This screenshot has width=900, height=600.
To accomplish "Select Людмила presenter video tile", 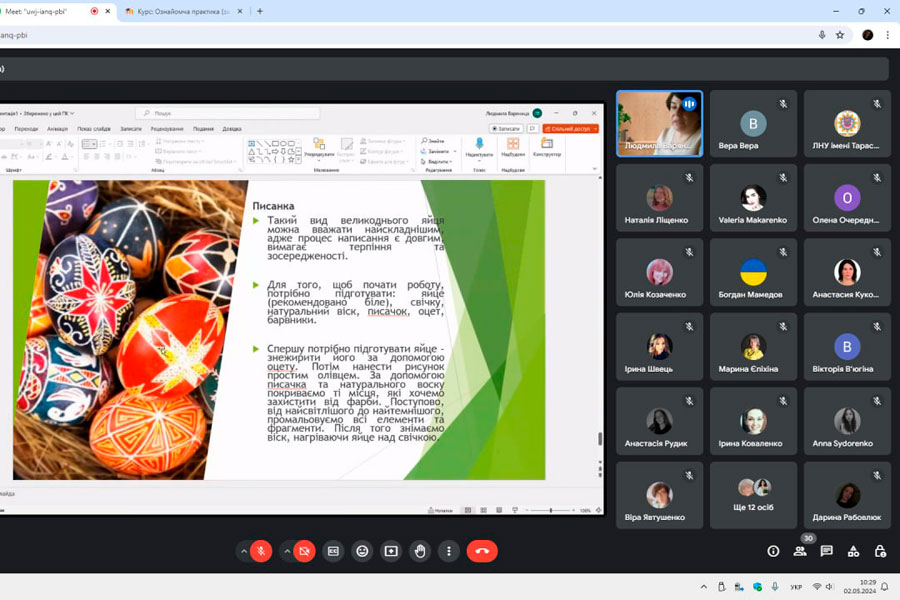I will click(x=660, y=123).
